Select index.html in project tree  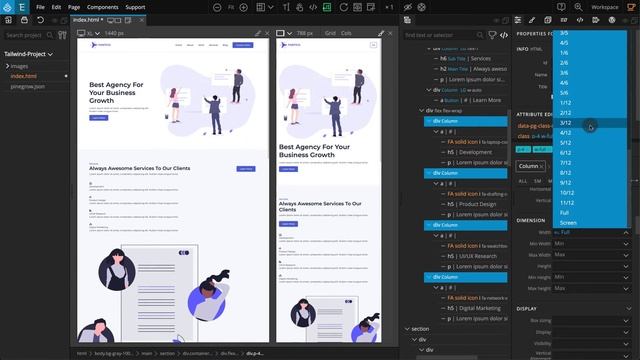pyautogui.click(x=24, y=76)
